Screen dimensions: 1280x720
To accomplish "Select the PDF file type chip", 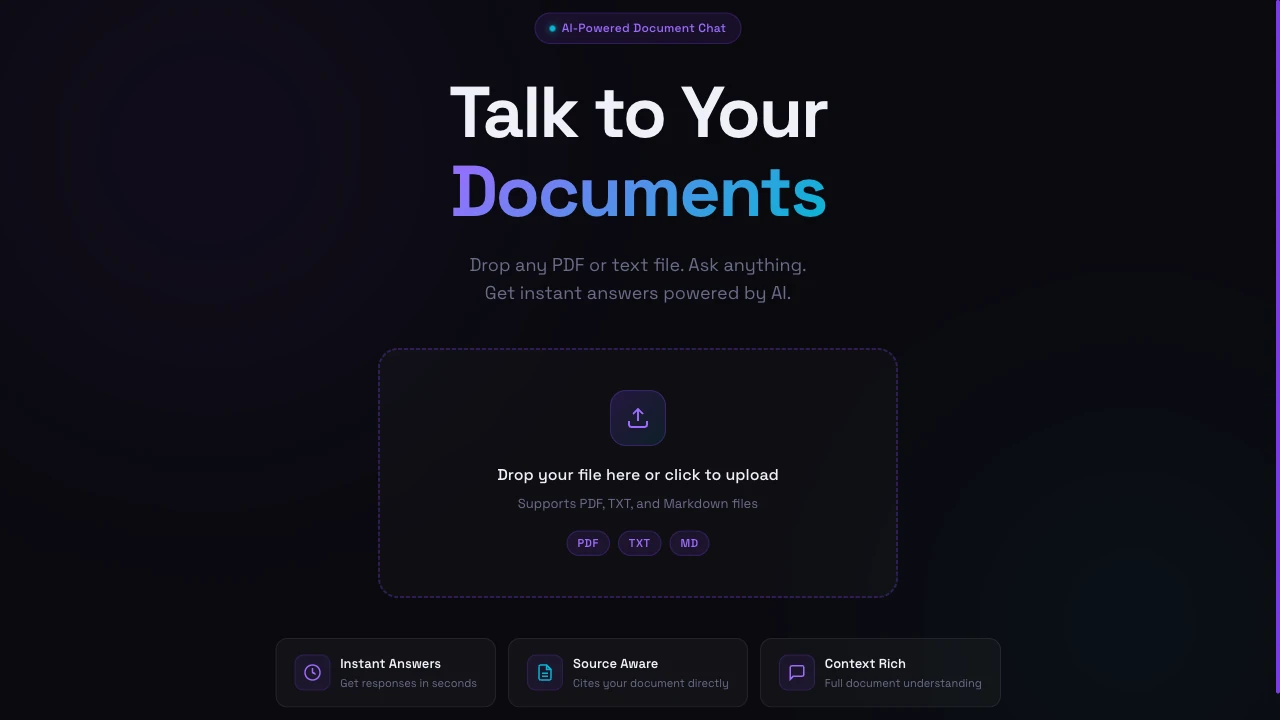I will [588, 543].
